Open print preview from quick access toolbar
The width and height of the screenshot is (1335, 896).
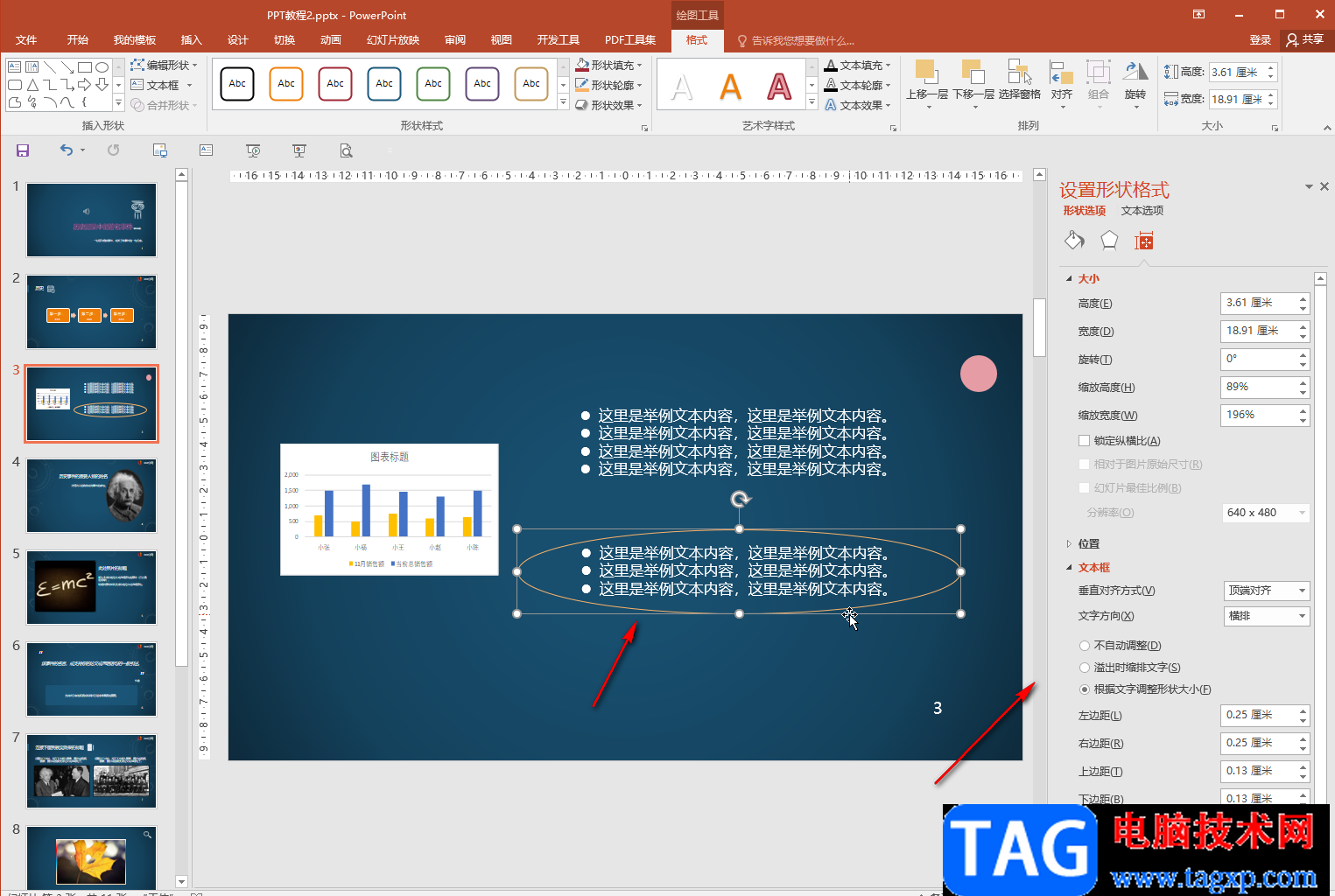(x=347, y=150)
